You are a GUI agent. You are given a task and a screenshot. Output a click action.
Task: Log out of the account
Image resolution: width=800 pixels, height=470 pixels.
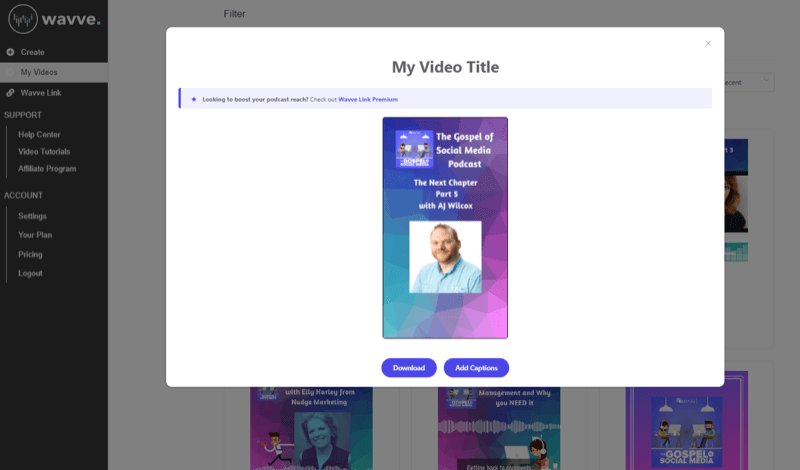click(30, 274)
